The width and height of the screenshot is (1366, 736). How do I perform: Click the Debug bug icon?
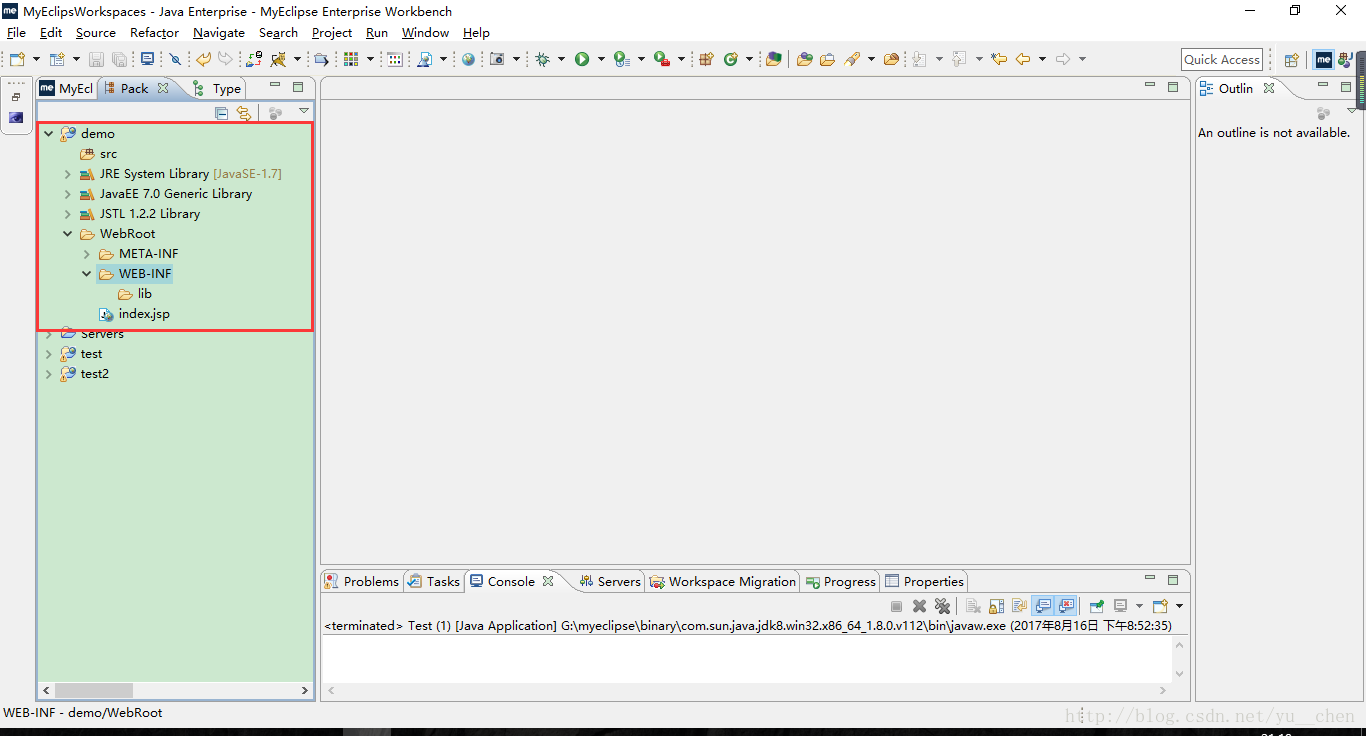(542, 59)
